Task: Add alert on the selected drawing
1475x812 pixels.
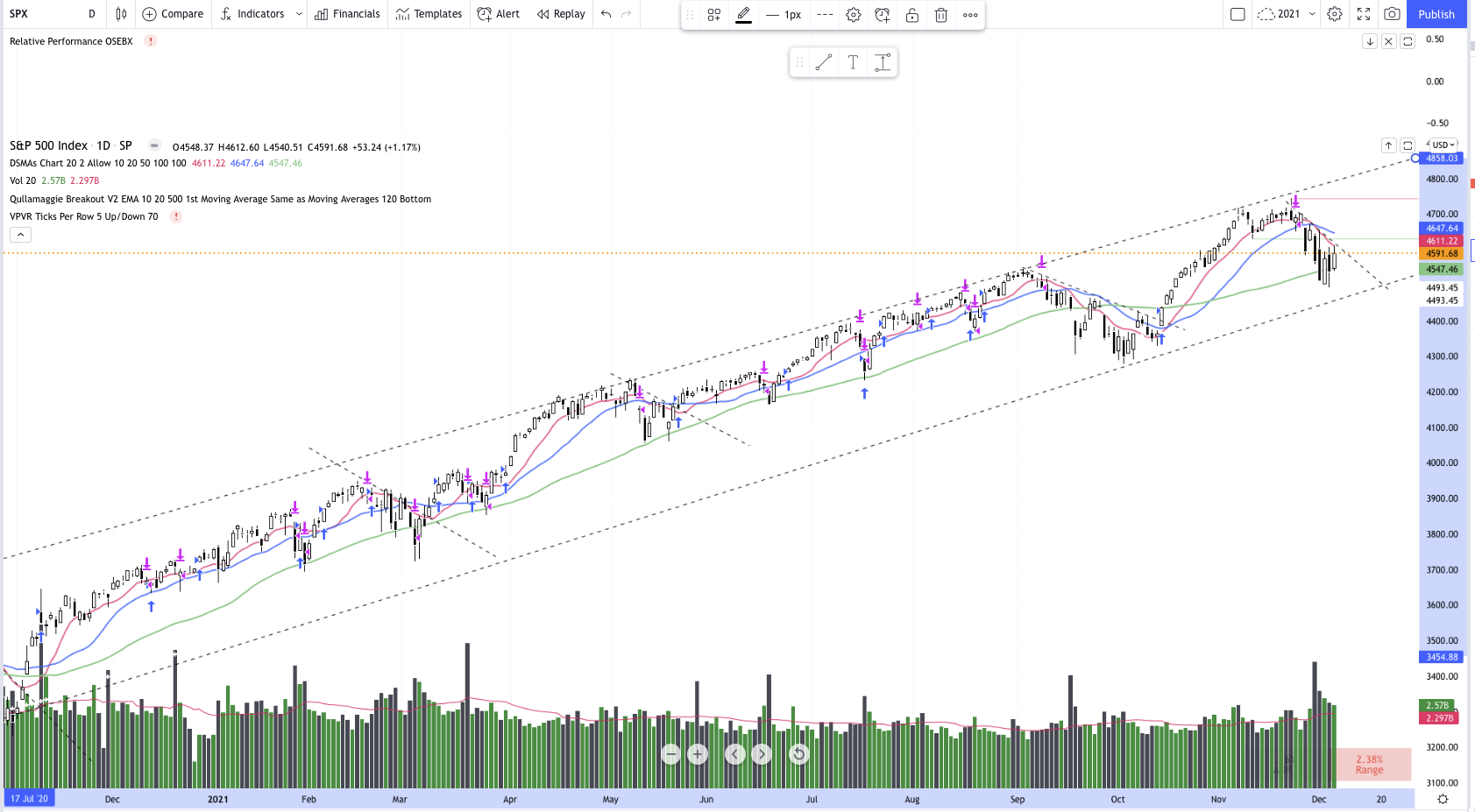Action: pos(883,15)
